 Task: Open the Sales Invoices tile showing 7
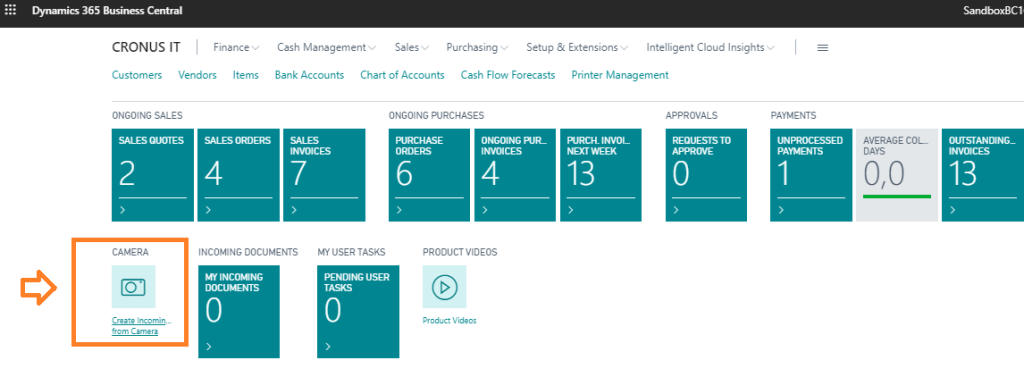pos(324,175)
